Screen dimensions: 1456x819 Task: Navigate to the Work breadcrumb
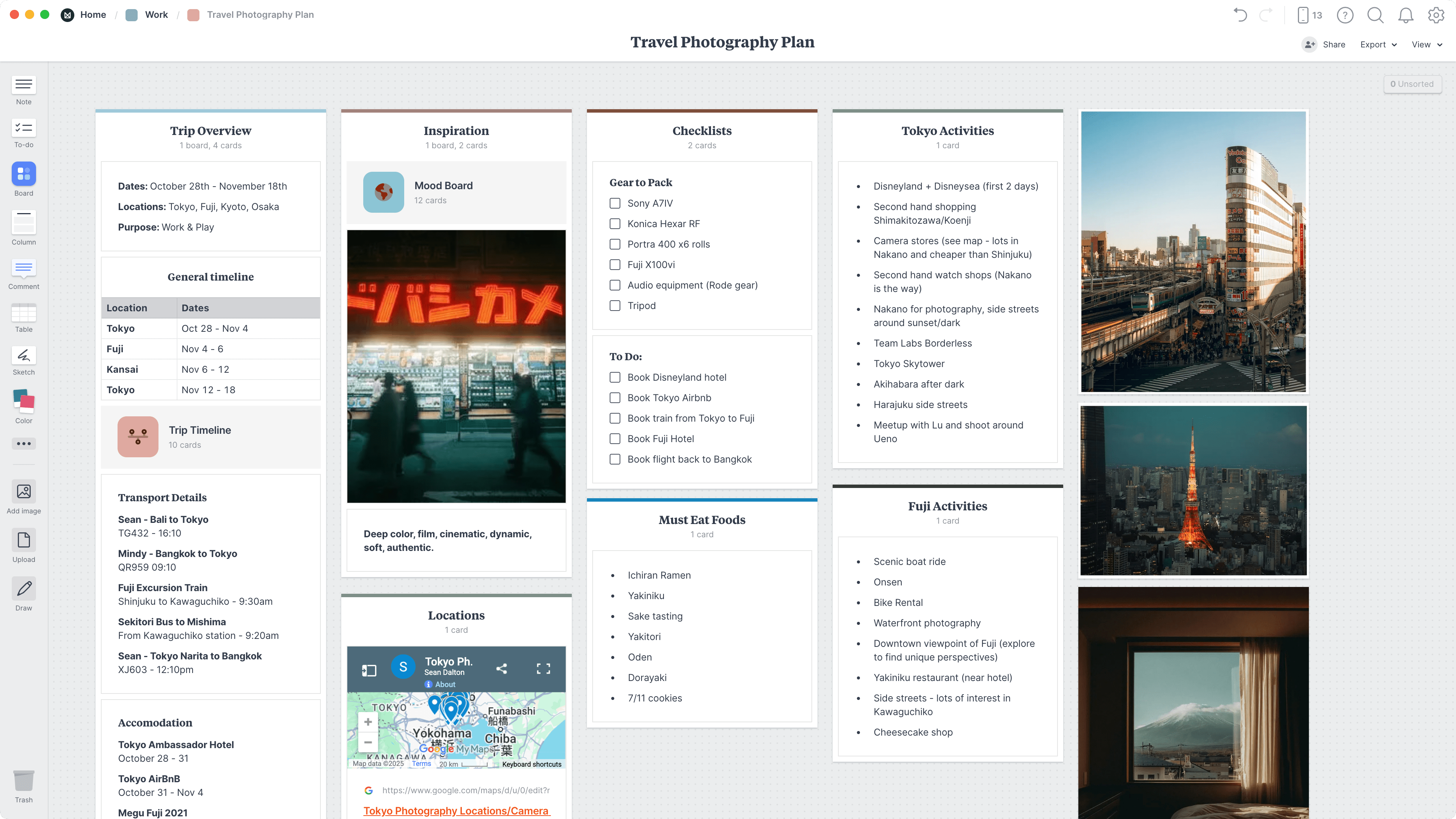click(x=155, y=15)
